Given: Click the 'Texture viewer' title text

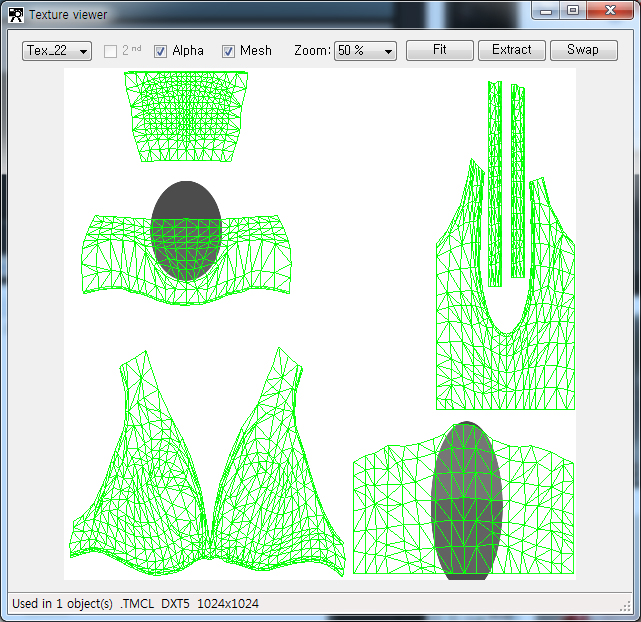Looking at the screenshot, I should (68, 15).
